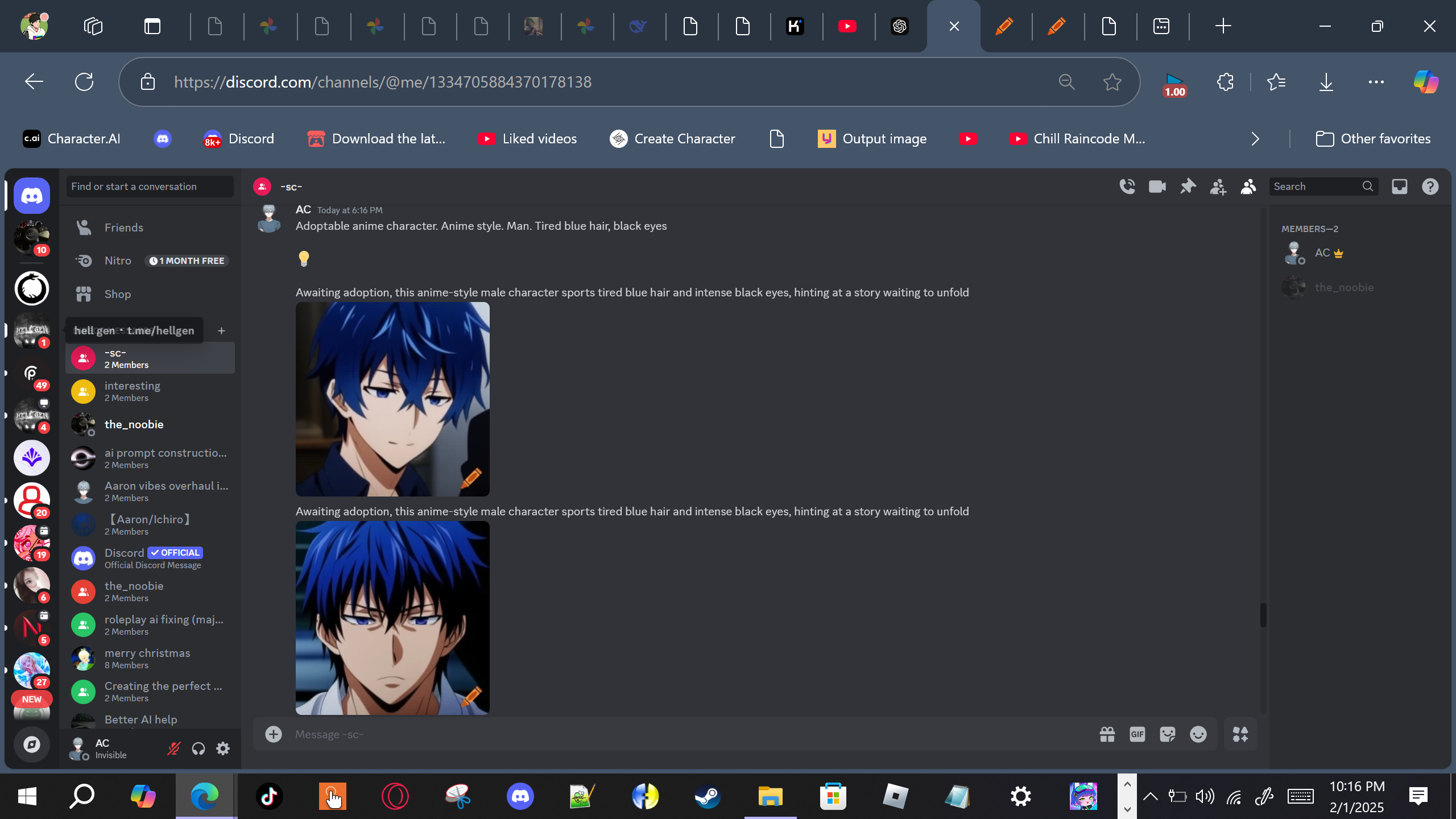Open the Discord inbox
1456x819 pixels.
point(1400,187)
